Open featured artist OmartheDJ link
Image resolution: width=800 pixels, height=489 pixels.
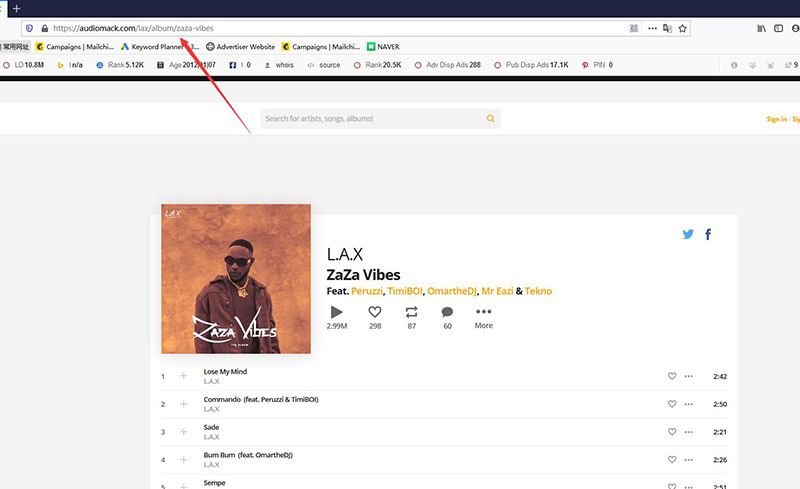click(x=452, y=291)
